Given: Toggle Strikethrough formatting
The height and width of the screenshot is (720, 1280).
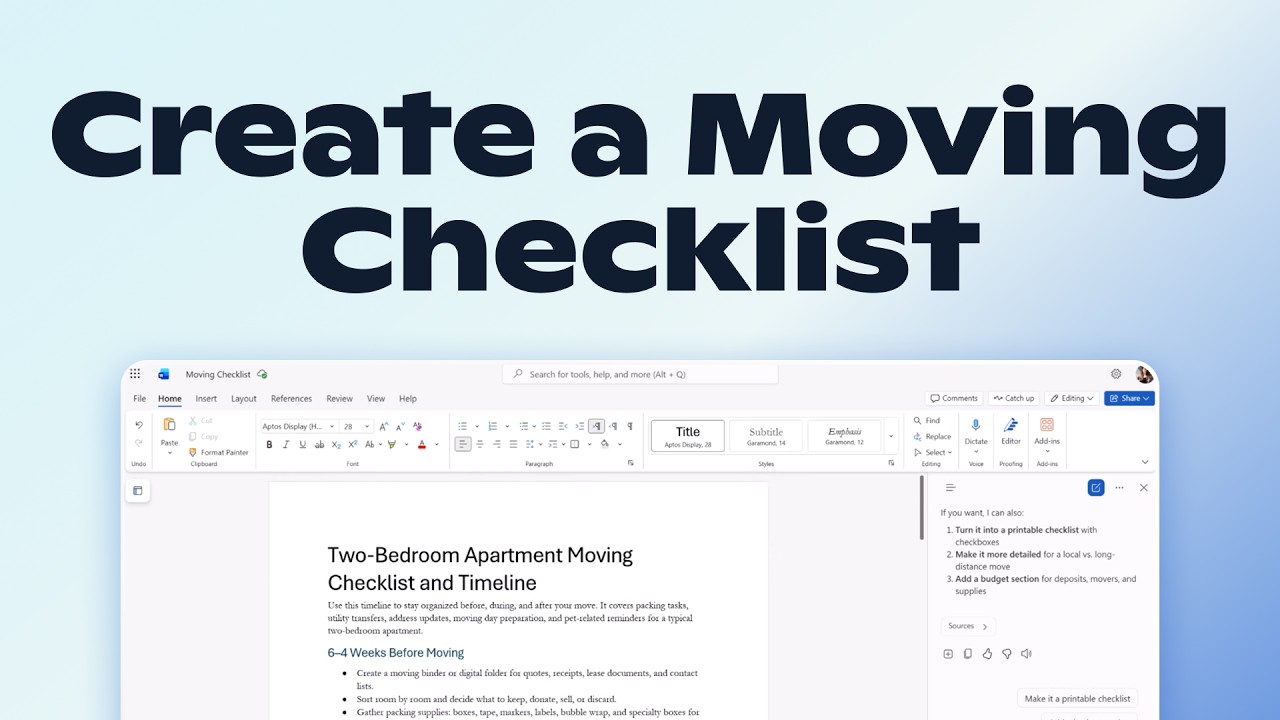Looking at the screenshot, I should click(x=319, y=445).
